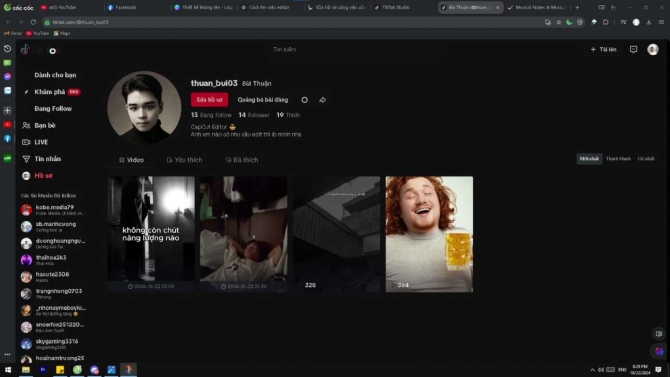Open video thumbnail with 328 views

[x=336, y=234]
